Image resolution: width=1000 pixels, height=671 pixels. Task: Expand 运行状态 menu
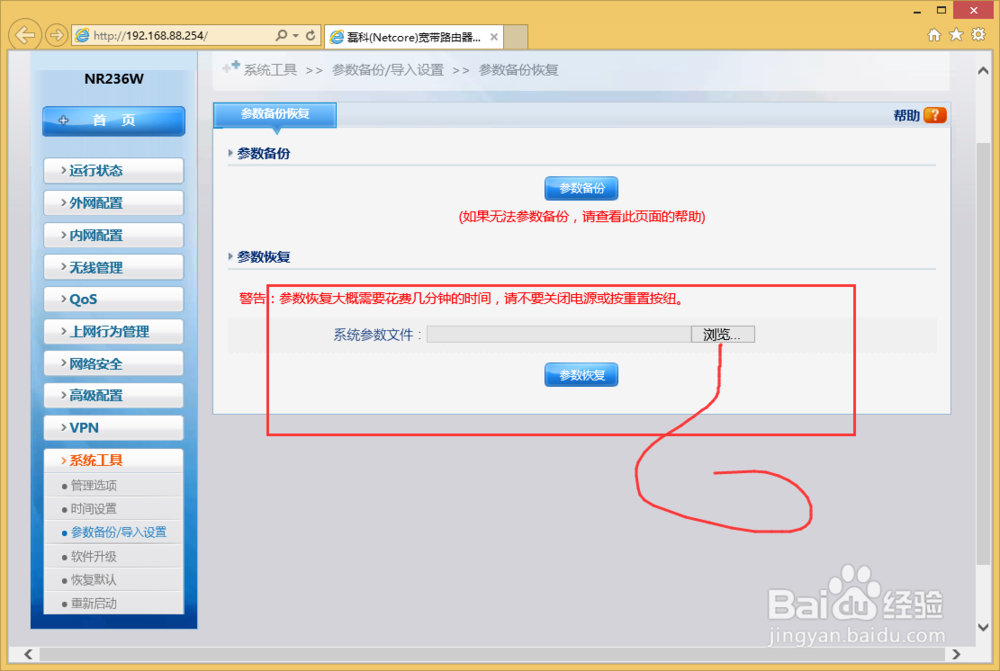114,170
